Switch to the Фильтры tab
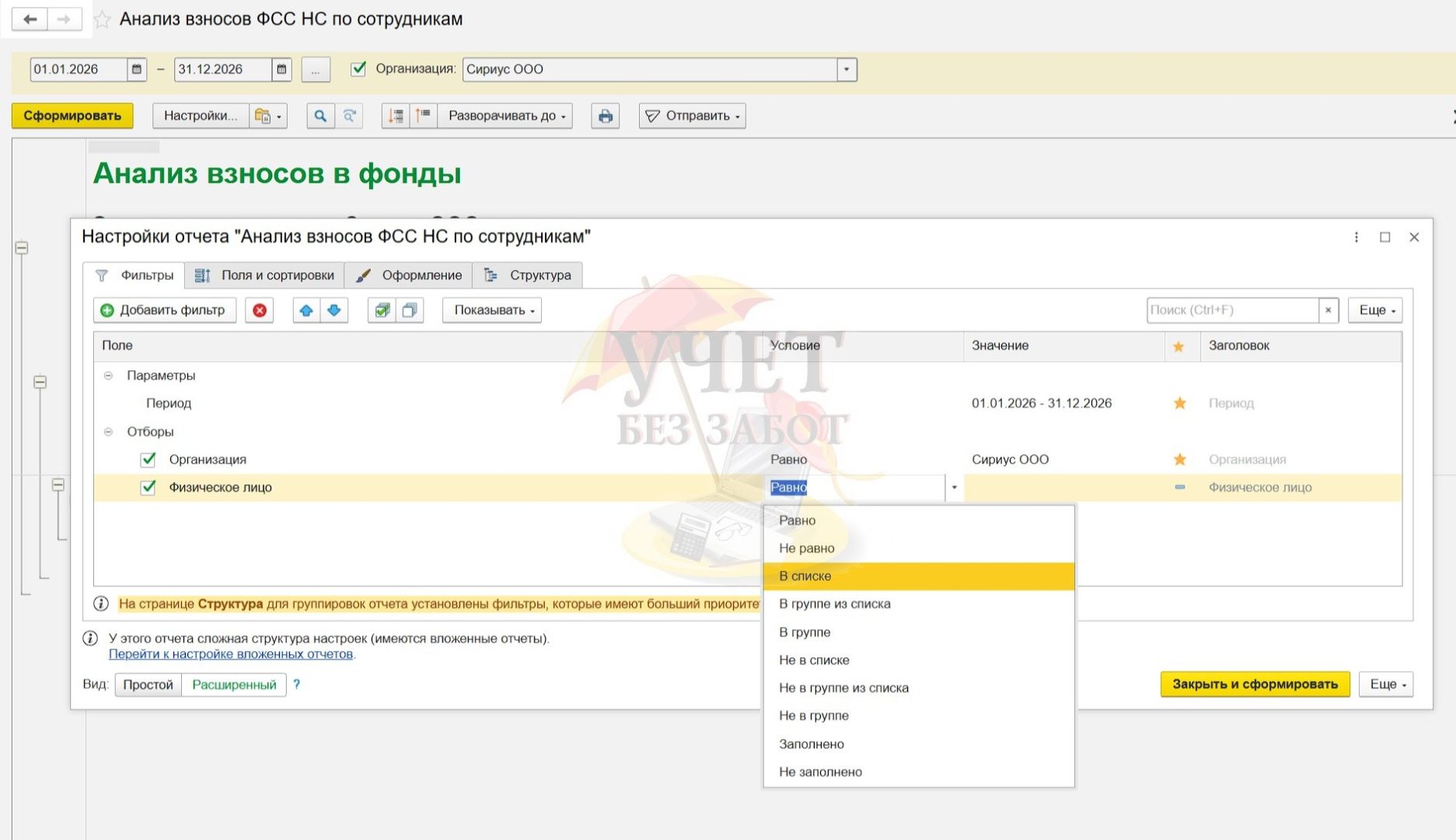1456x840 pixels. pyautogui.click(x=134, y=275)
